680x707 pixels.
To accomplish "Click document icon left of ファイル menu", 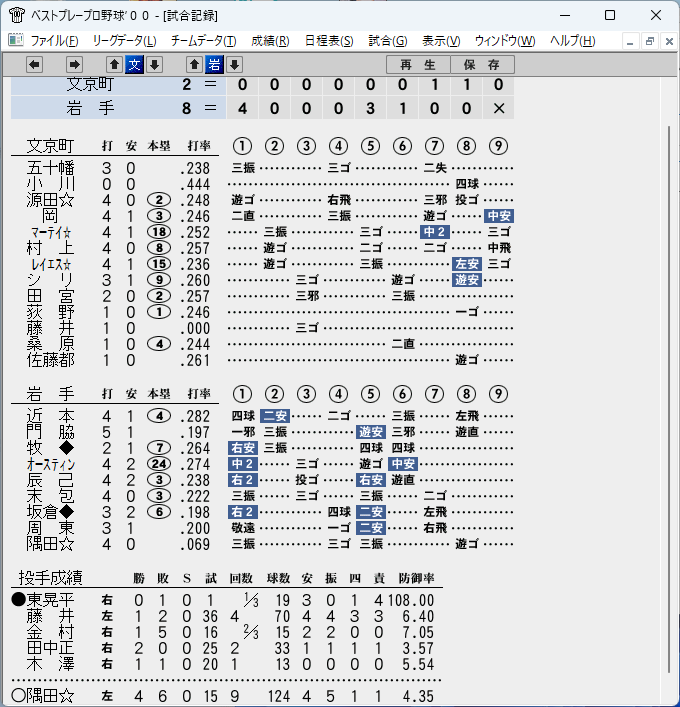I will coord(16,40).
